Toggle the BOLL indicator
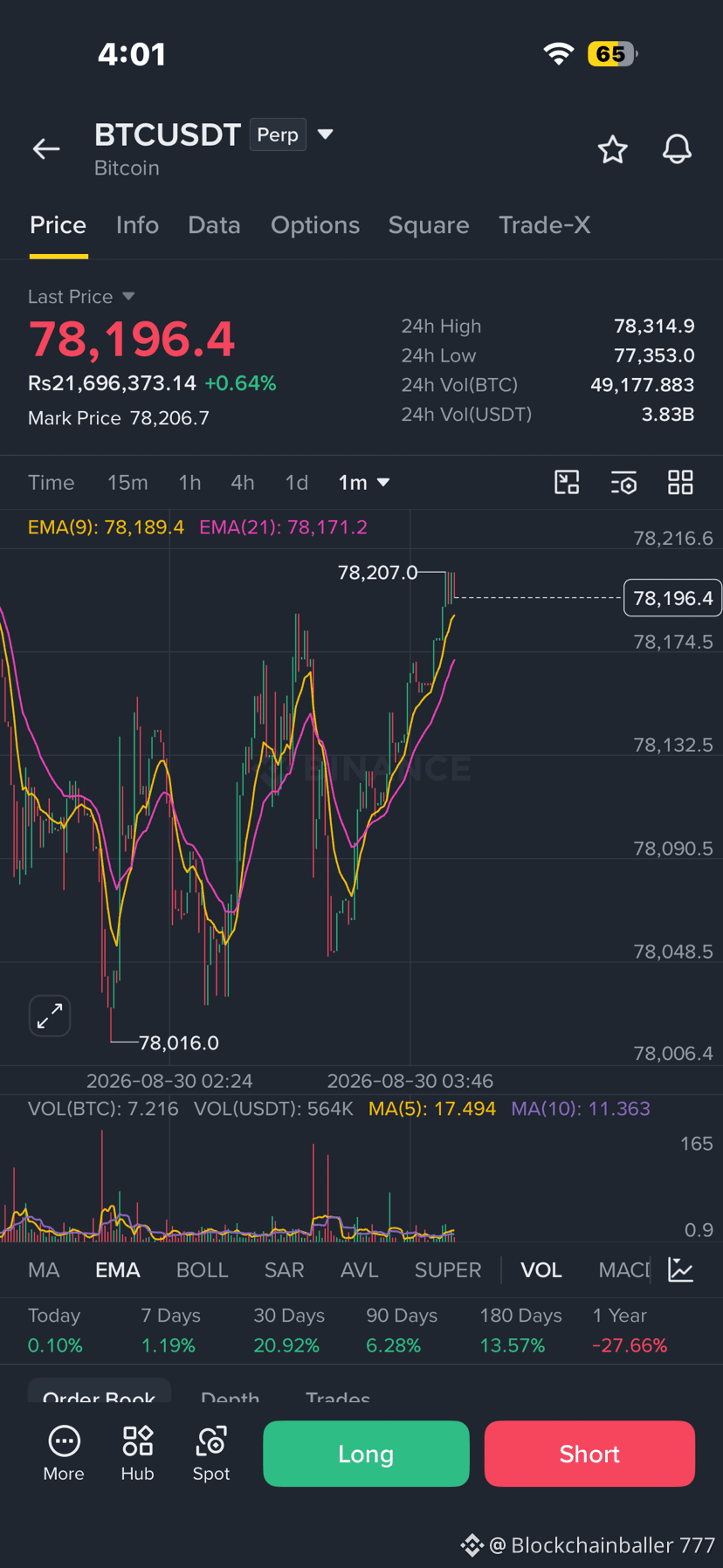The width and height of the screenshot is (723, 1568). pyautogui.click(x=203, y=1270)
